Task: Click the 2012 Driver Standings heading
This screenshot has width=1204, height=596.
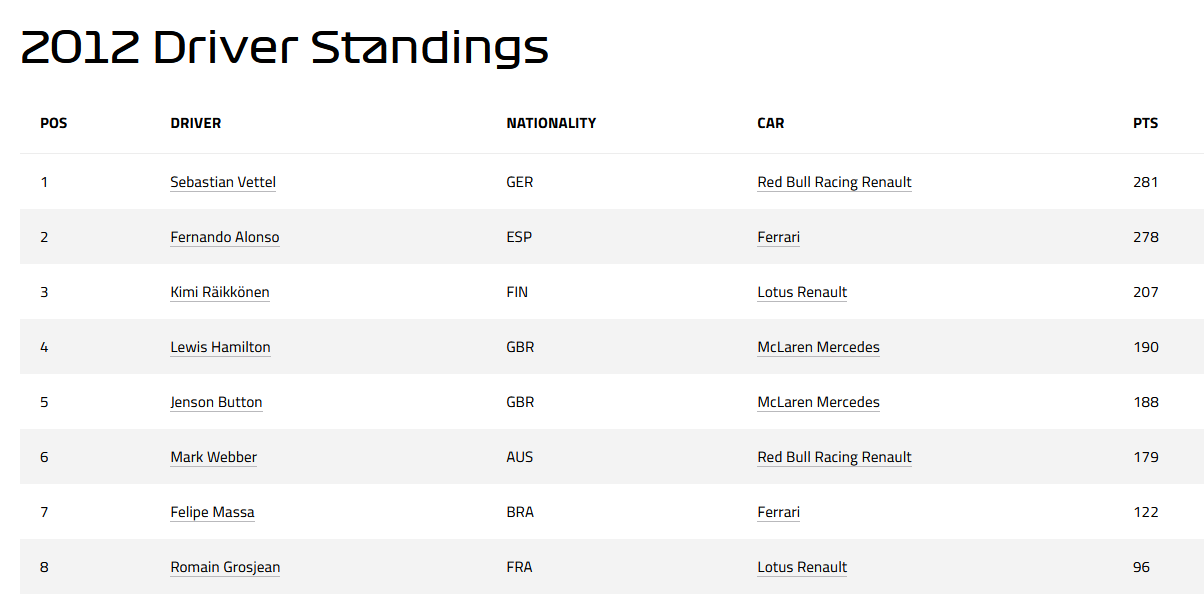Action: (x=285, y=48)
